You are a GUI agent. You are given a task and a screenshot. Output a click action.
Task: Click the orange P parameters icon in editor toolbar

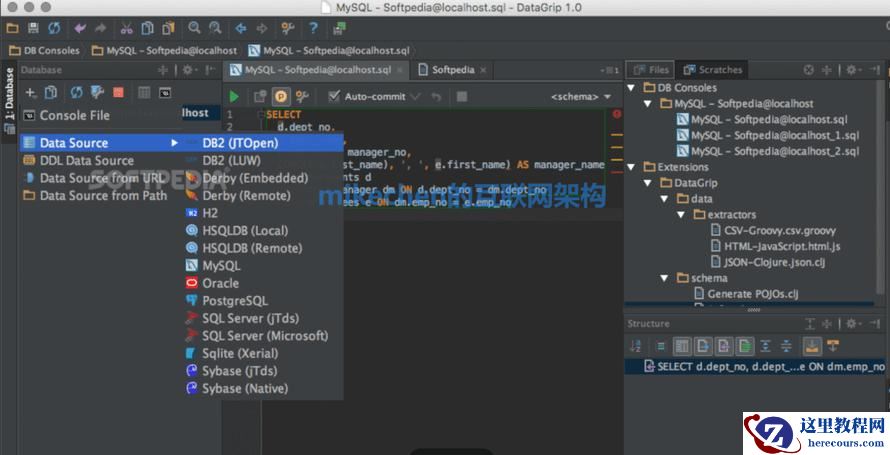pyautogui.click(x=280, y=96)
